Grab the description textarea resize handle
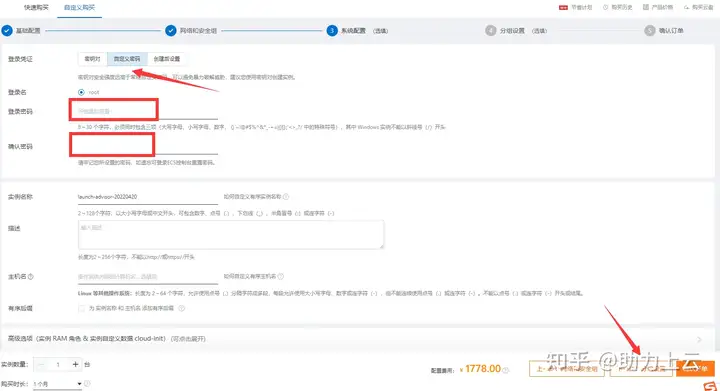Screen dimensions: 720x391 [x=381, y=246]
